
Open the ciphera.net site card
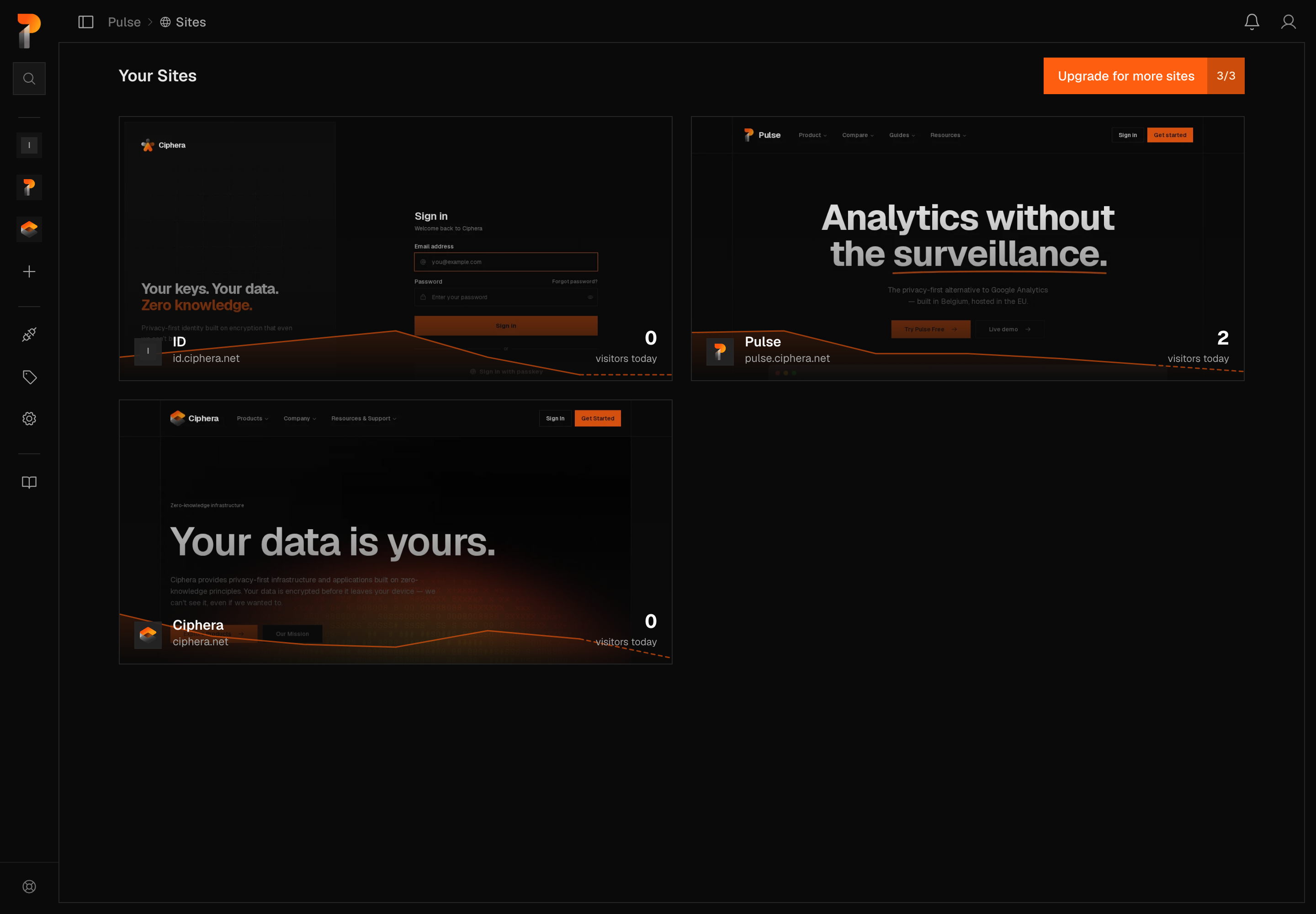click(x=395, y=532)
